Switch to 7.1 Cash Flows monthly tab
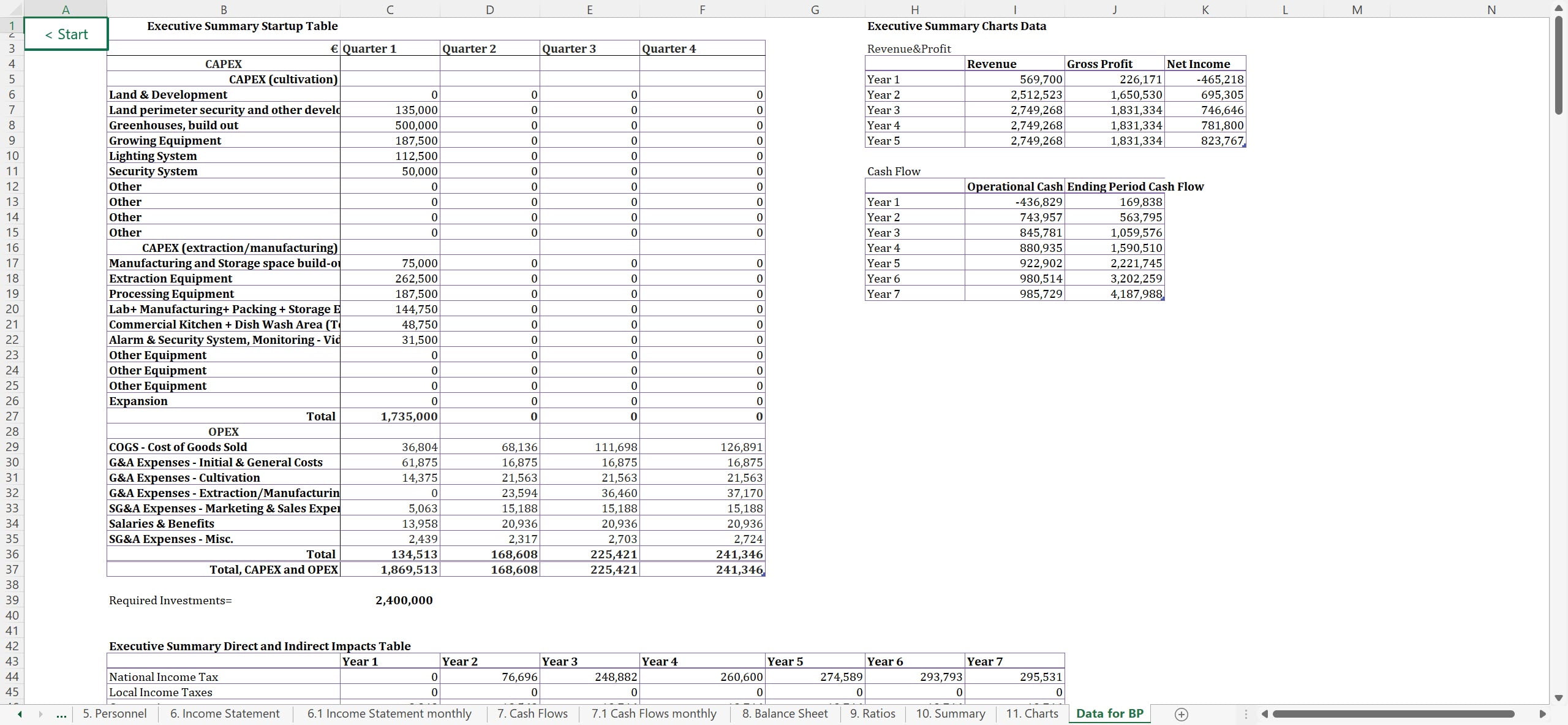 (x=654, y=714)
